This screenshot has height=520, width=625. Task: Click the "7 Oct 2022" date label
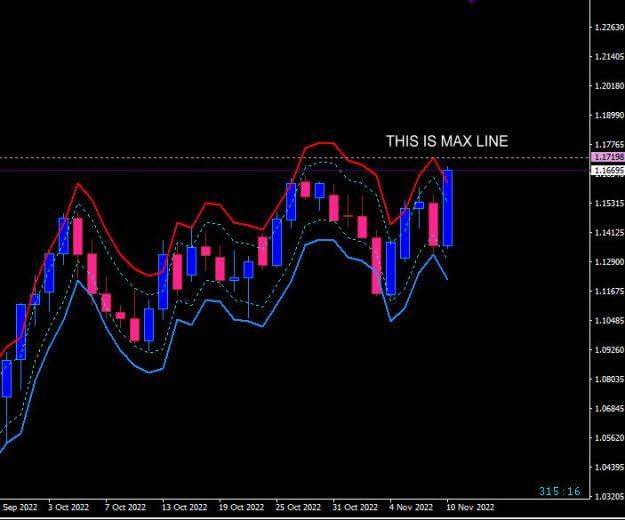tap(125, 507)
